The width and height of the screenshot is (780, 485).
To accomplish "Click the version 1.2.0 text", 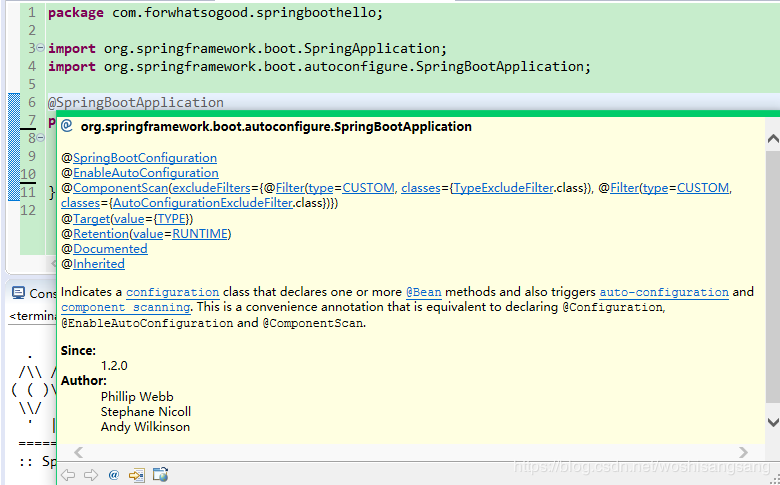I will pyautogui.click(x=114, y=366).
